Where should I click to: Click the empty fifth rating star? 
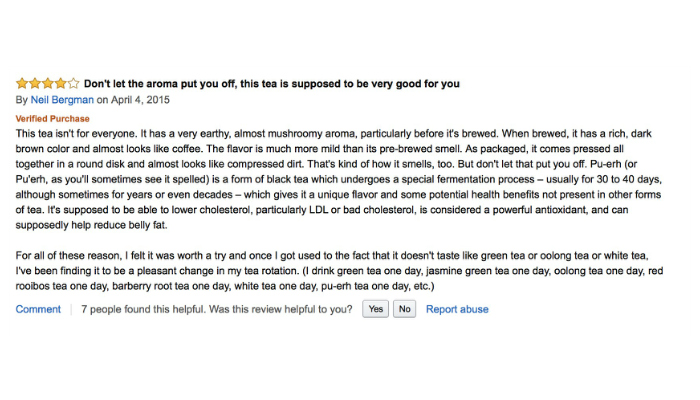click(72, 83)
